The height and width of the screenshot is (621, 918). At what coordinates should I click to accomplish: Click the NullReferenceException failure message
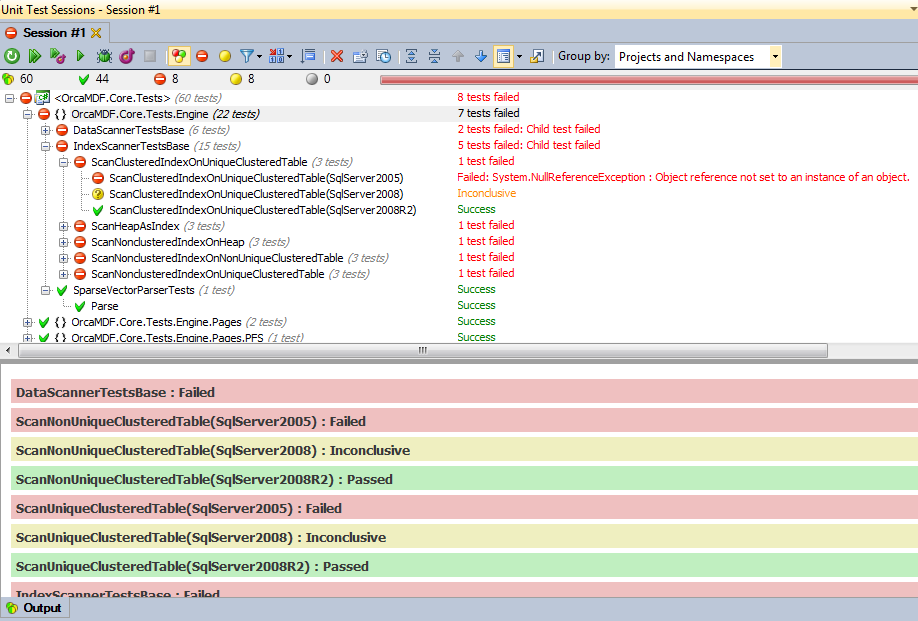pyautogui.click(x=683, y=177)
